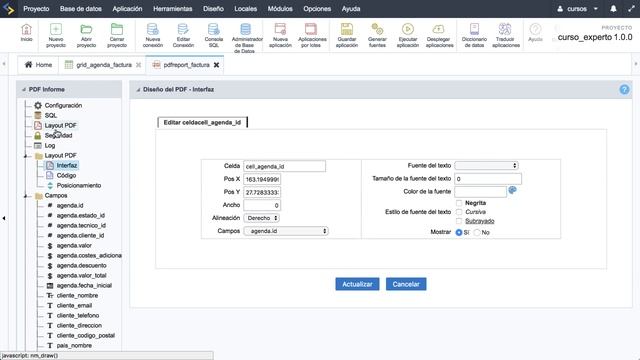Open Diccionario de datos icon
The width and height of the screenshot is (640, 360).
(x=474, y=35)
